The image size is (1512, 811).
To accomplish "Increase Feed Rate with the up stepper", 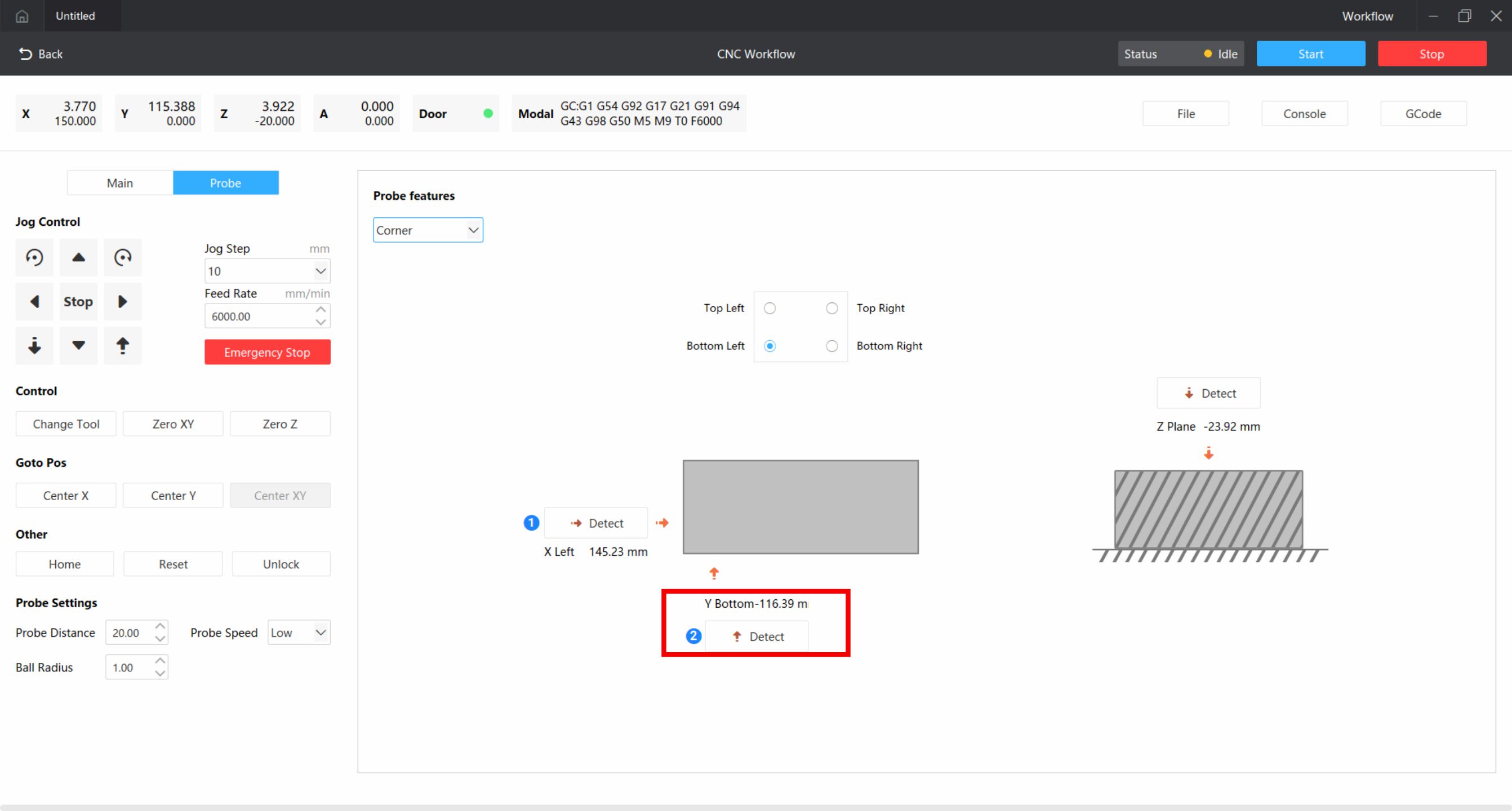I will point(321,310).
